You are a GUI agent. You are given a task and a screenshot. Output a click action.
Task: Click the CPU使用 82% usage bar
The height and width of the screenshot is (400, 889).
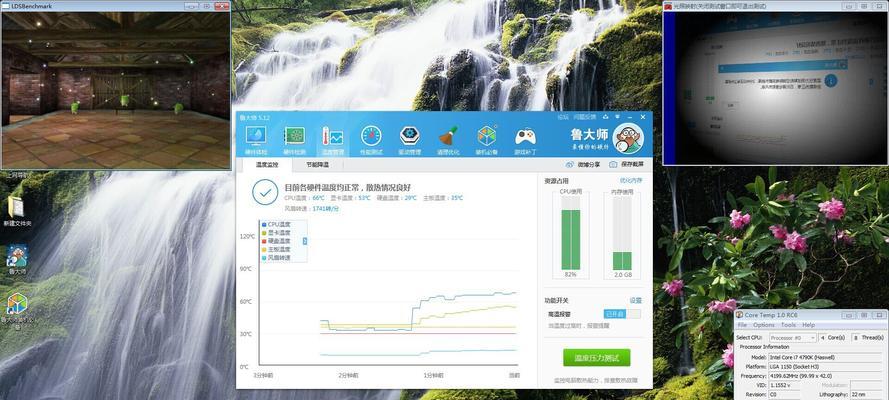pos(571,233)
